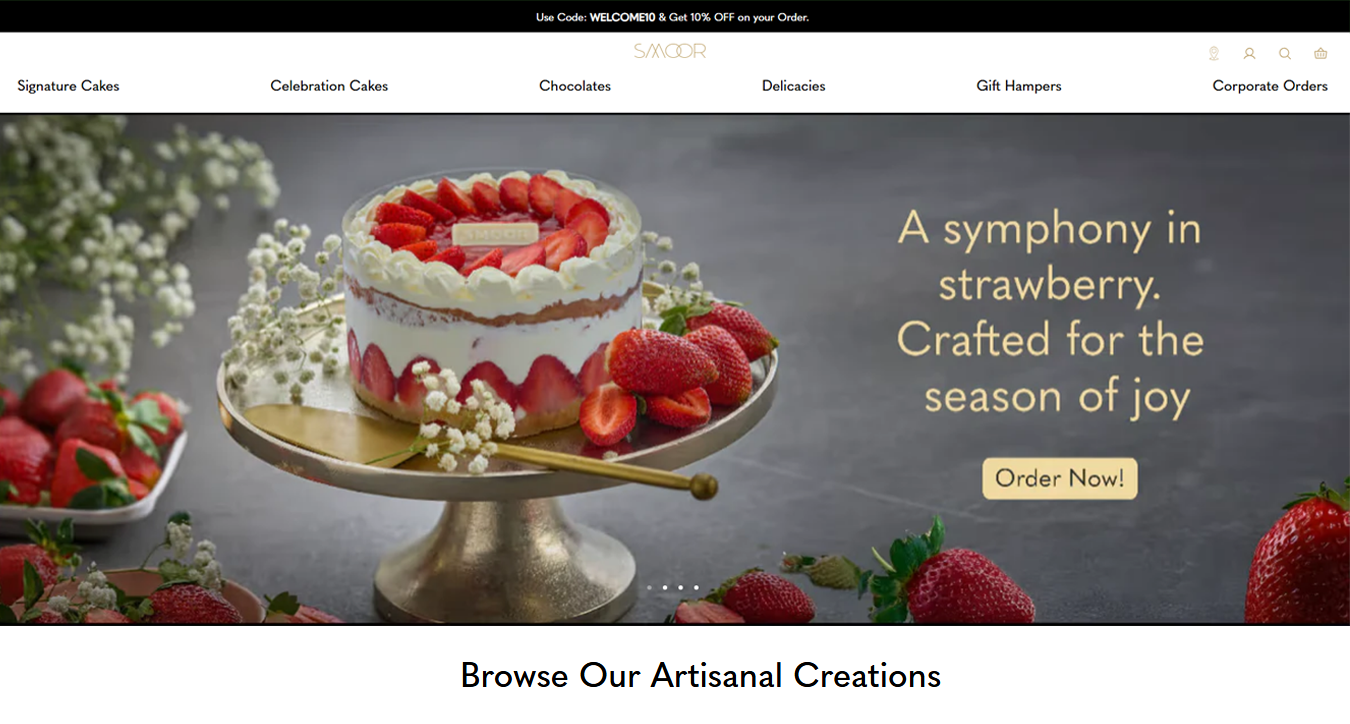1350x724 pixels.
Task: Open Signature Cakes menu
Action: [68, 86]
